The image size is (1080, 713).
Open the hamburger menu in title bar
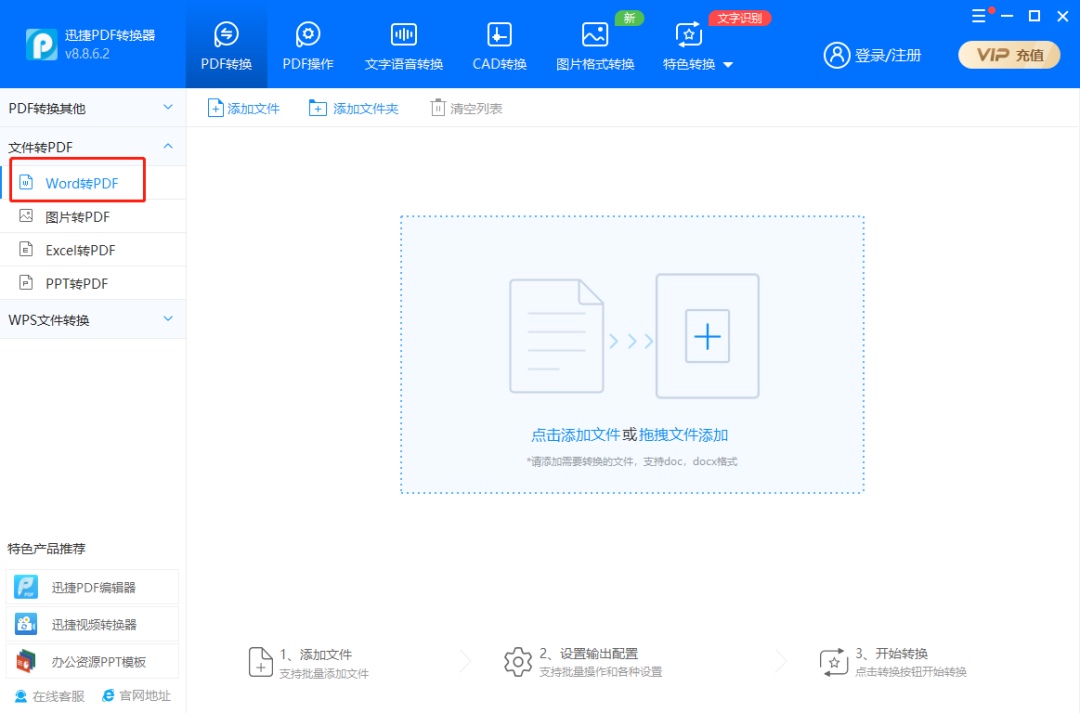coord(978,16)
